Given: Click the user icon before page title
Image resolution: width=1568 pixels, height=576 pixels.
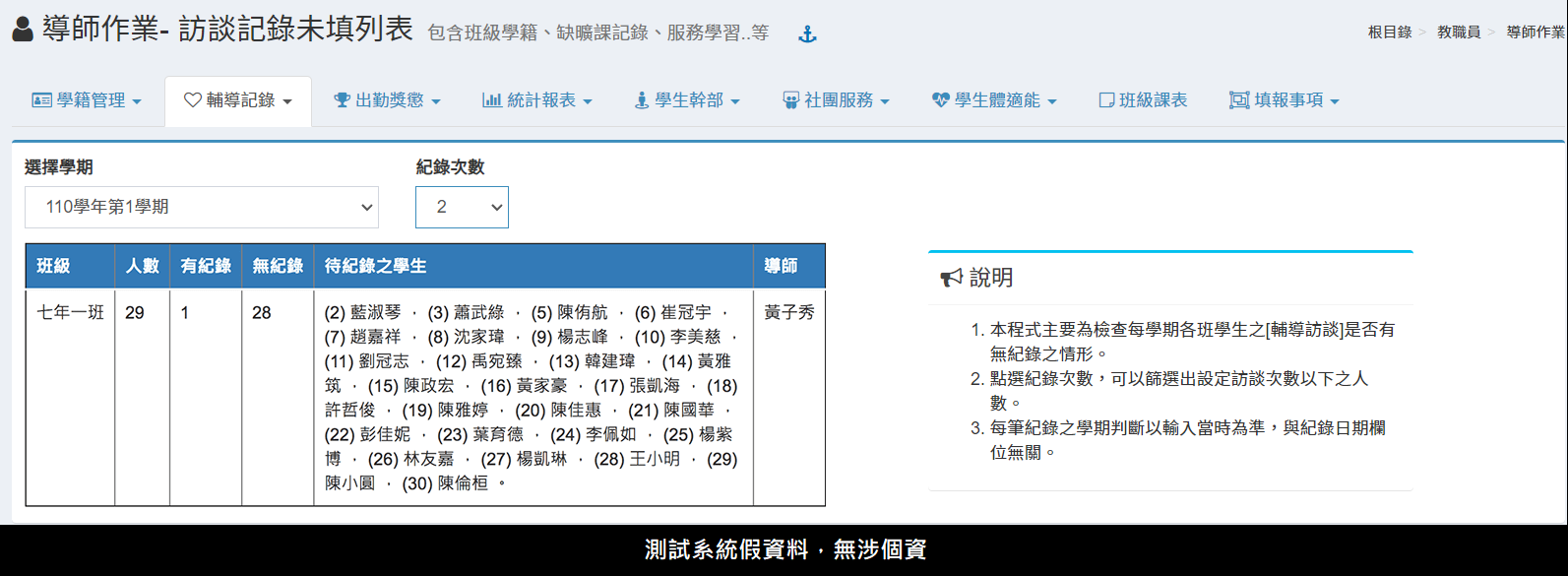Looking at the screenshot, I should [23, 30].
